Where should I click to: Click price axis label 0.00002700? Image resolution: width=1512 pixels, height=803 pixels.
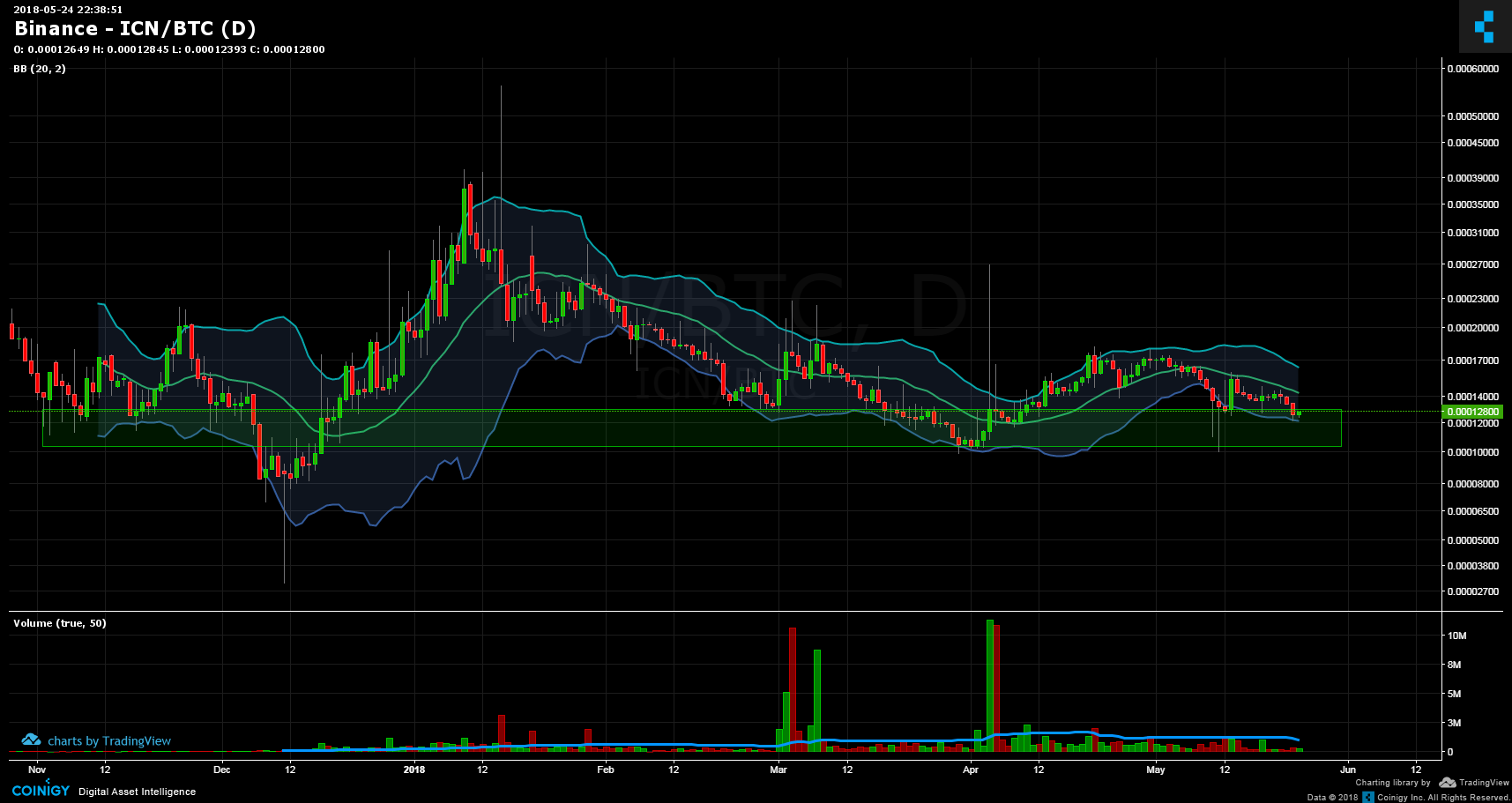1472,591
